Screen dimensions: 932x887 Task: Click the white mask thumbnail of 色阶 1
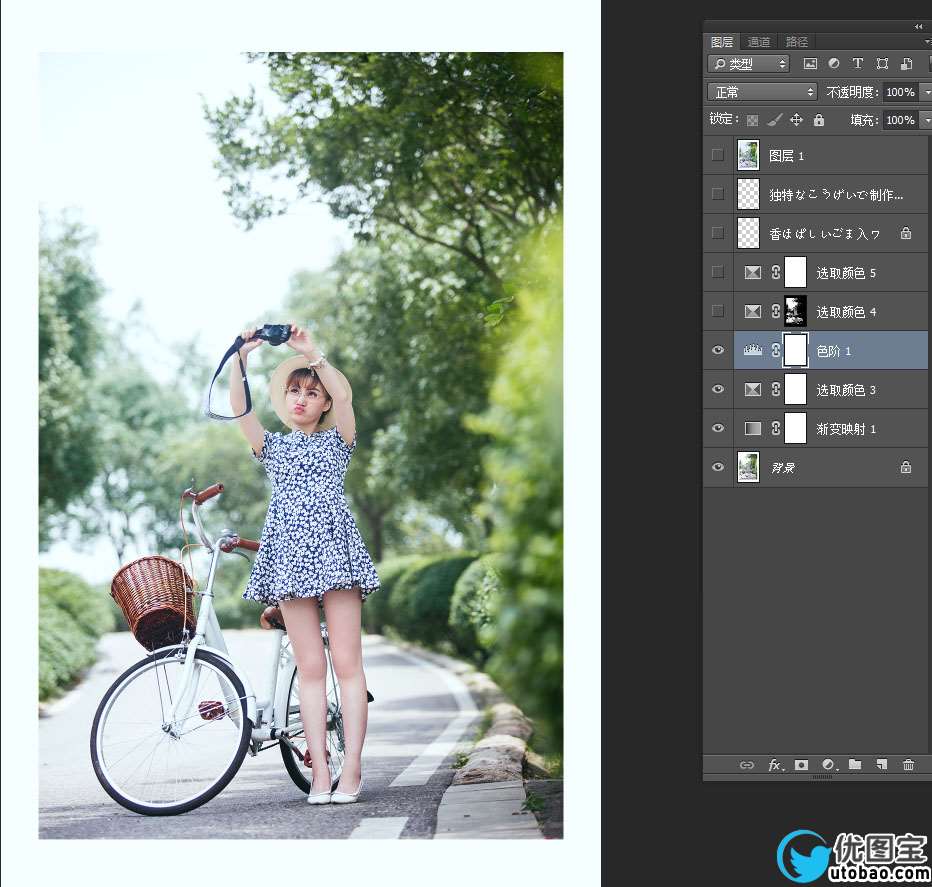[795, 351]
